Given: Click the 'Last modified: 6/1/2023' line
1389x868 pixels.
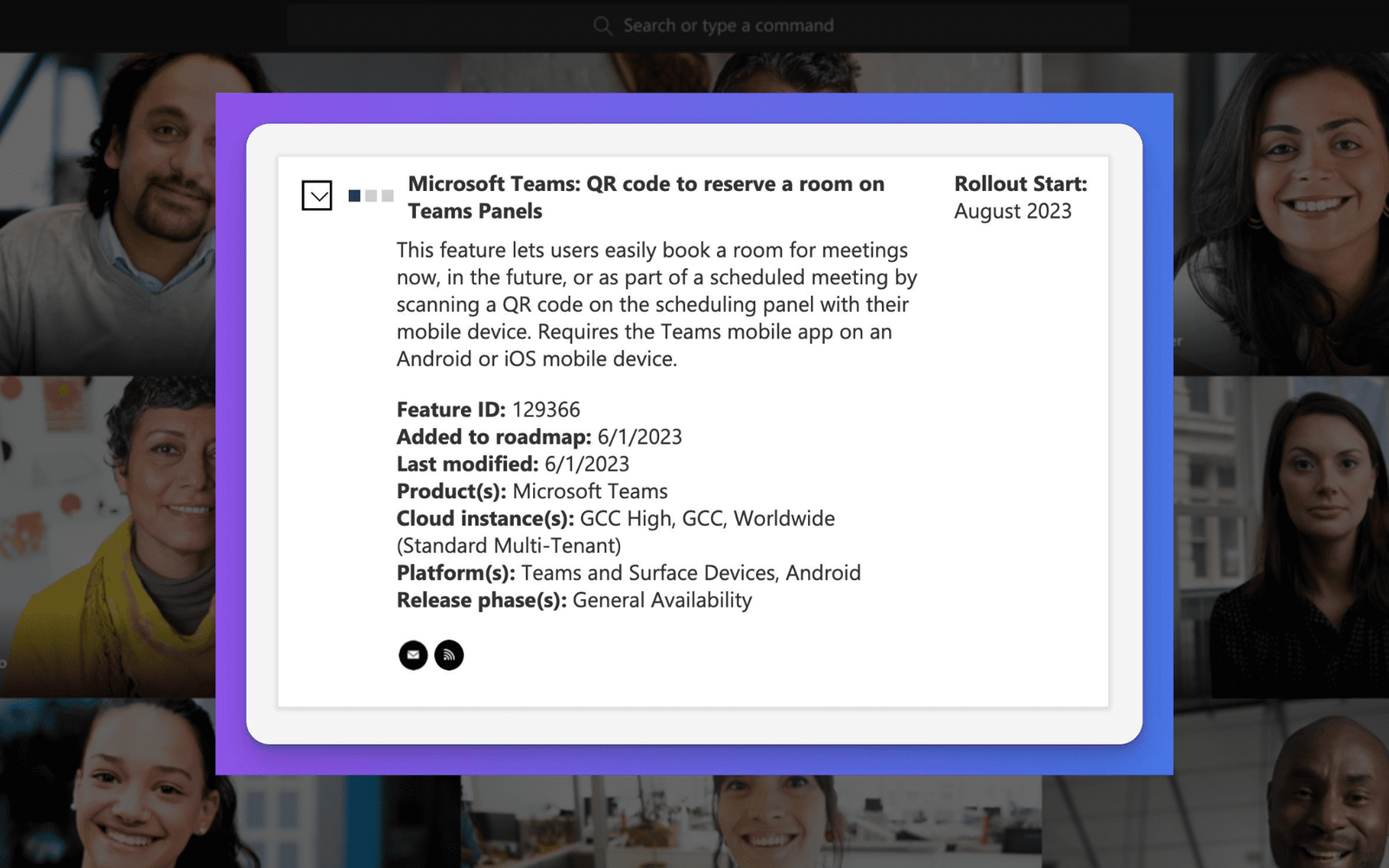Looking at the screenshot, I should (x=513, y=464).
